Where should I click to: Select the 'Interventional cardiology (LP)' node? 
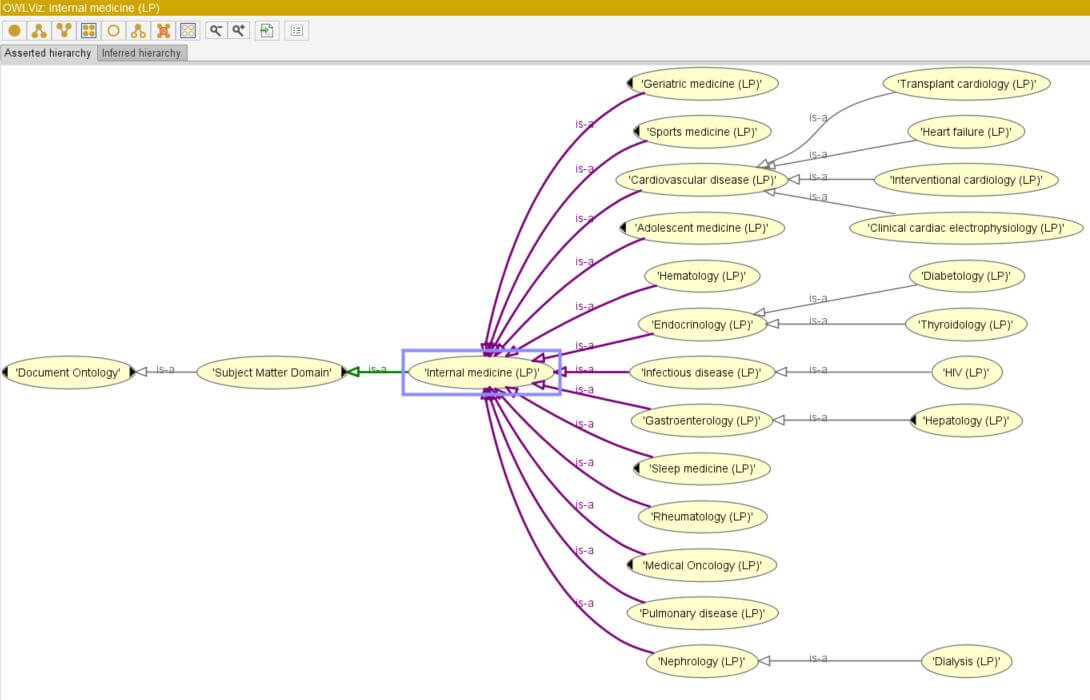[966, 179]
